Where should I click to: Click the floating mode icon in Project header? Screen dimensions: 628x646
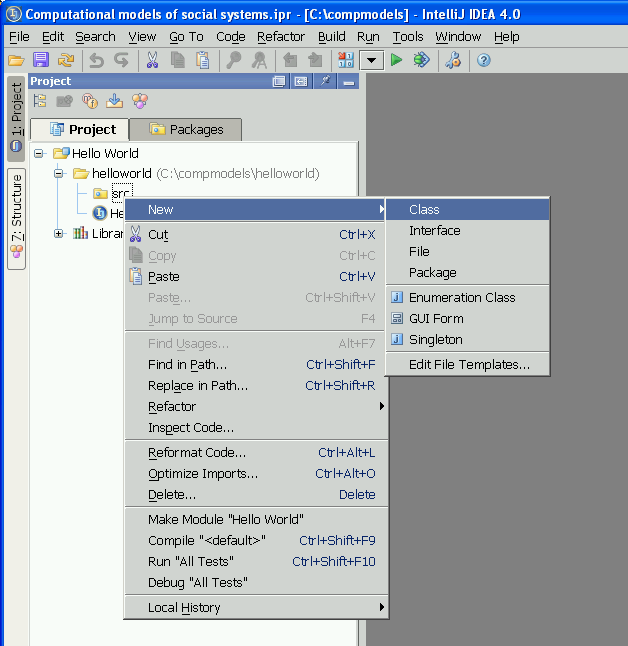tap(279, 82)
